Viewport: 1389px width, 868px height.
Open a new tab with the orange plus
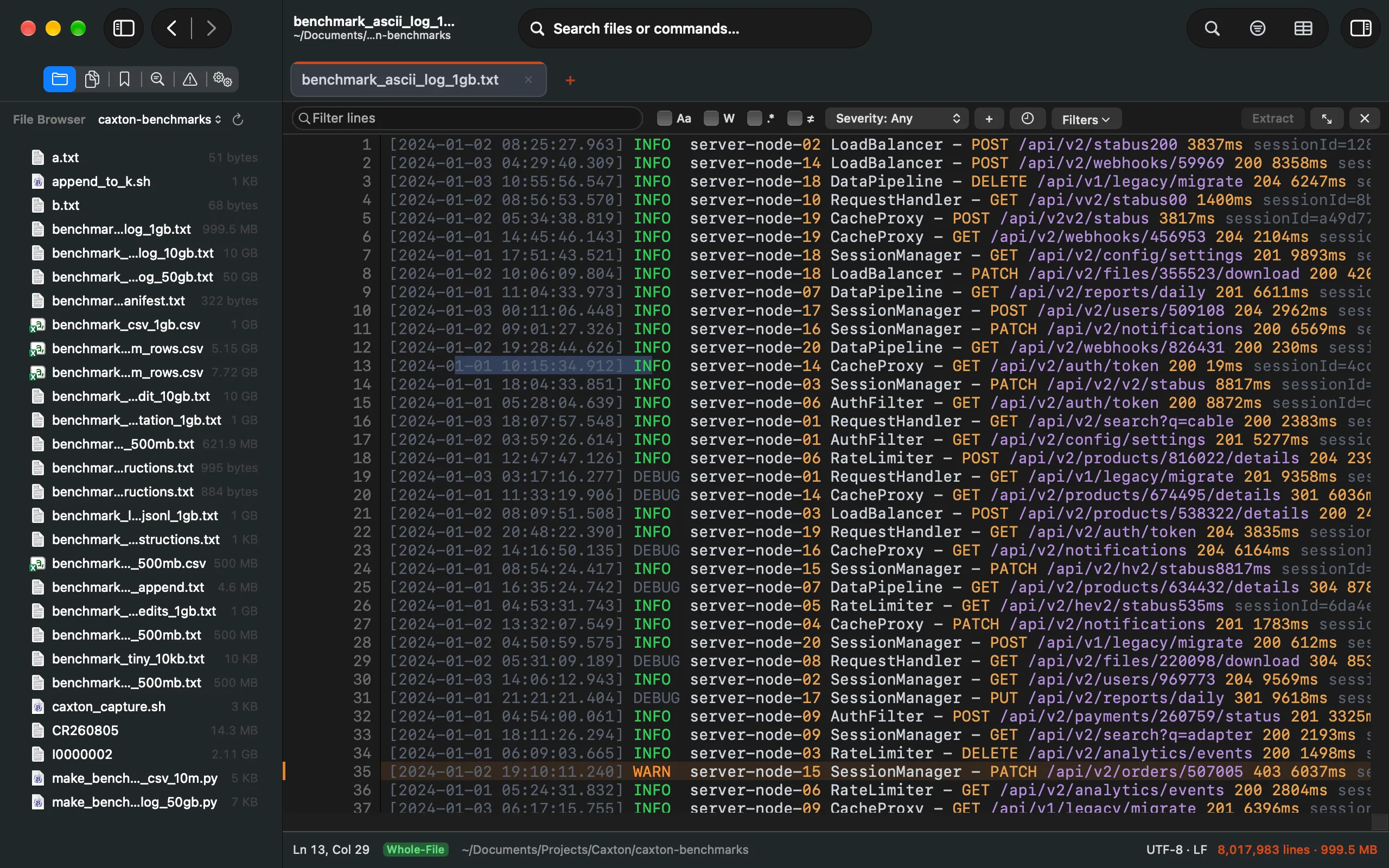[x=570, y=80]
